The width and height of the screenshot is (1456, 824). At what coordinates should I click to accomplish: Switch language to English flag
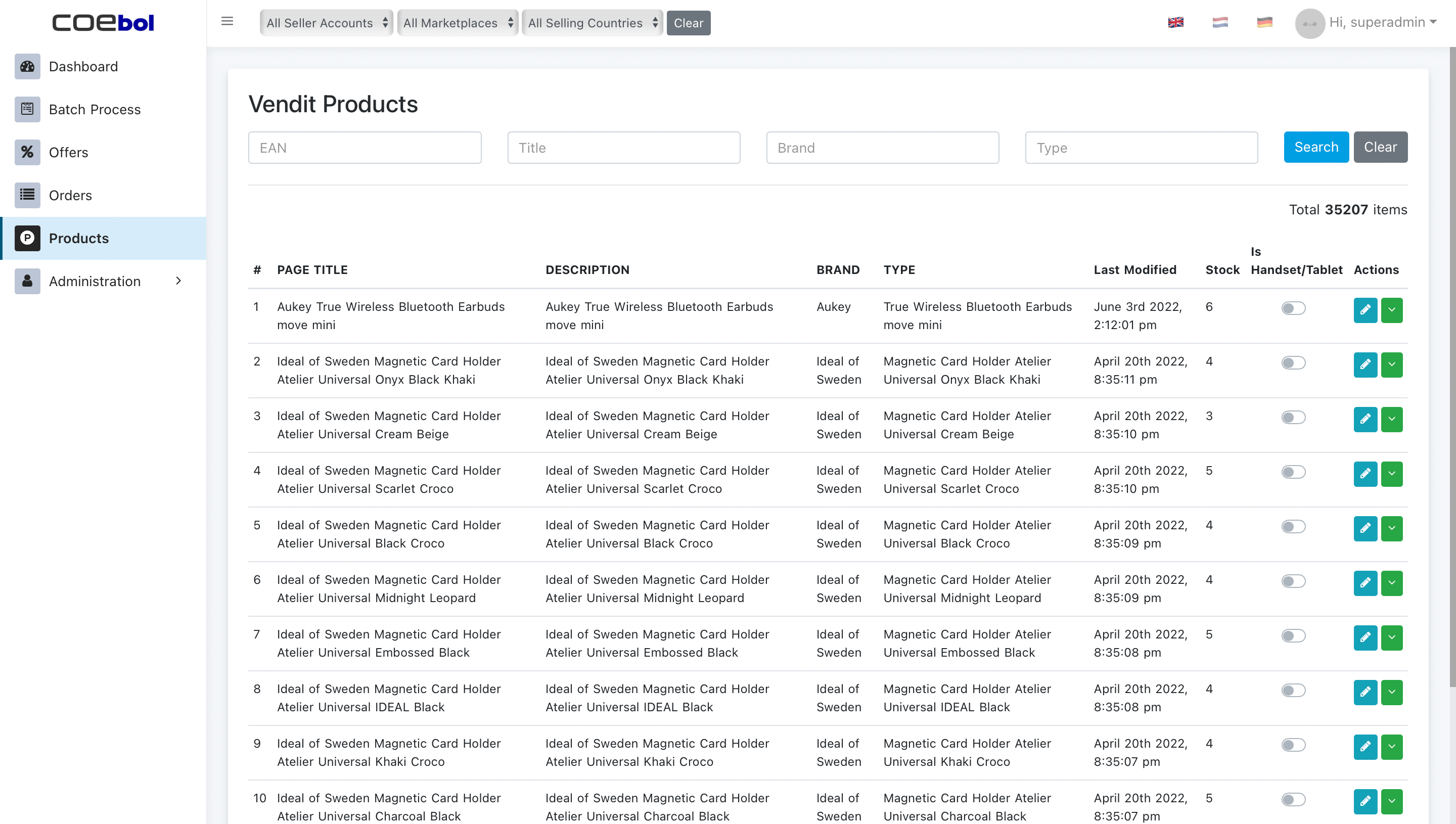[x=1175, y=23]
